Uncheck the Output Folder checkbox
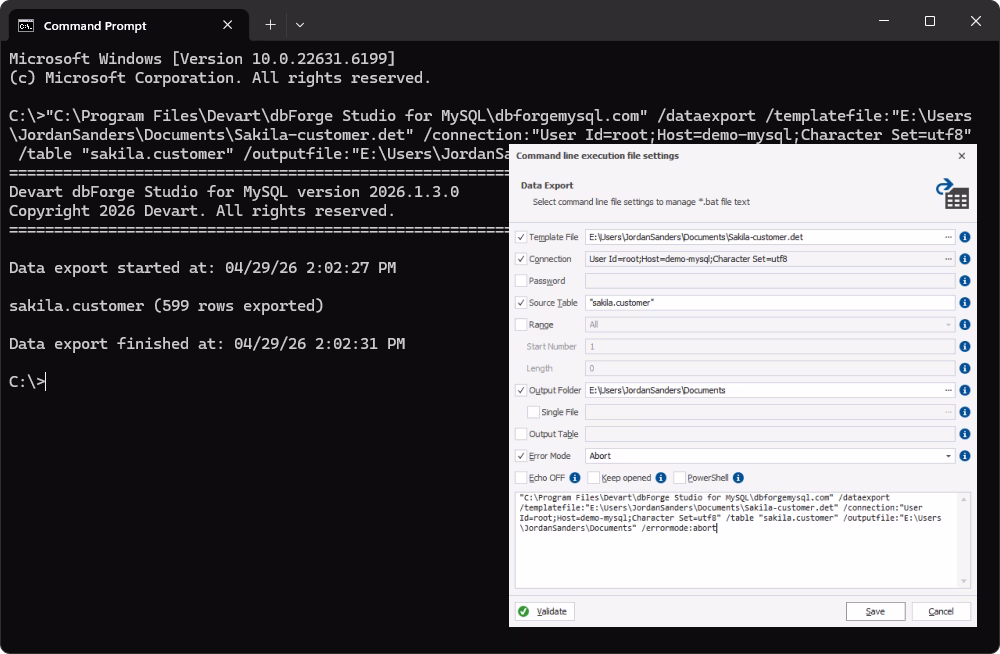1000x654 pixels. [x=521, y=390]
